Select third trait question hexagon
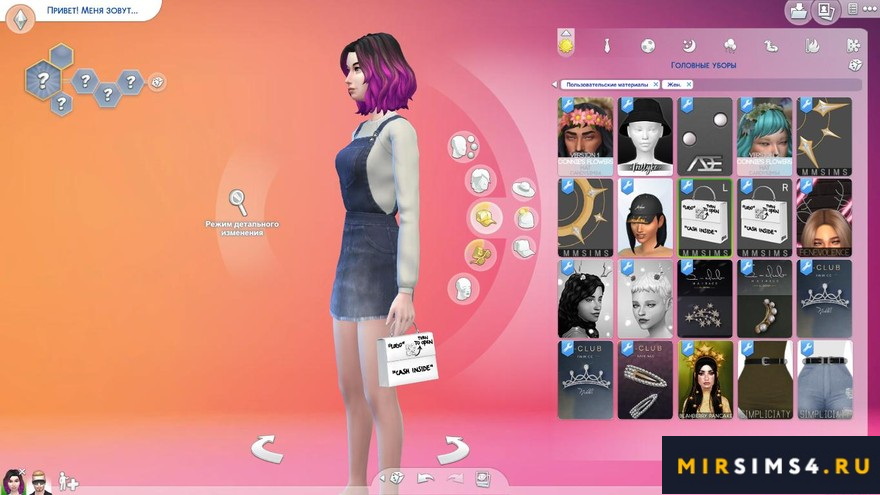This screenshot has width=880, height=495. point(130,82)
